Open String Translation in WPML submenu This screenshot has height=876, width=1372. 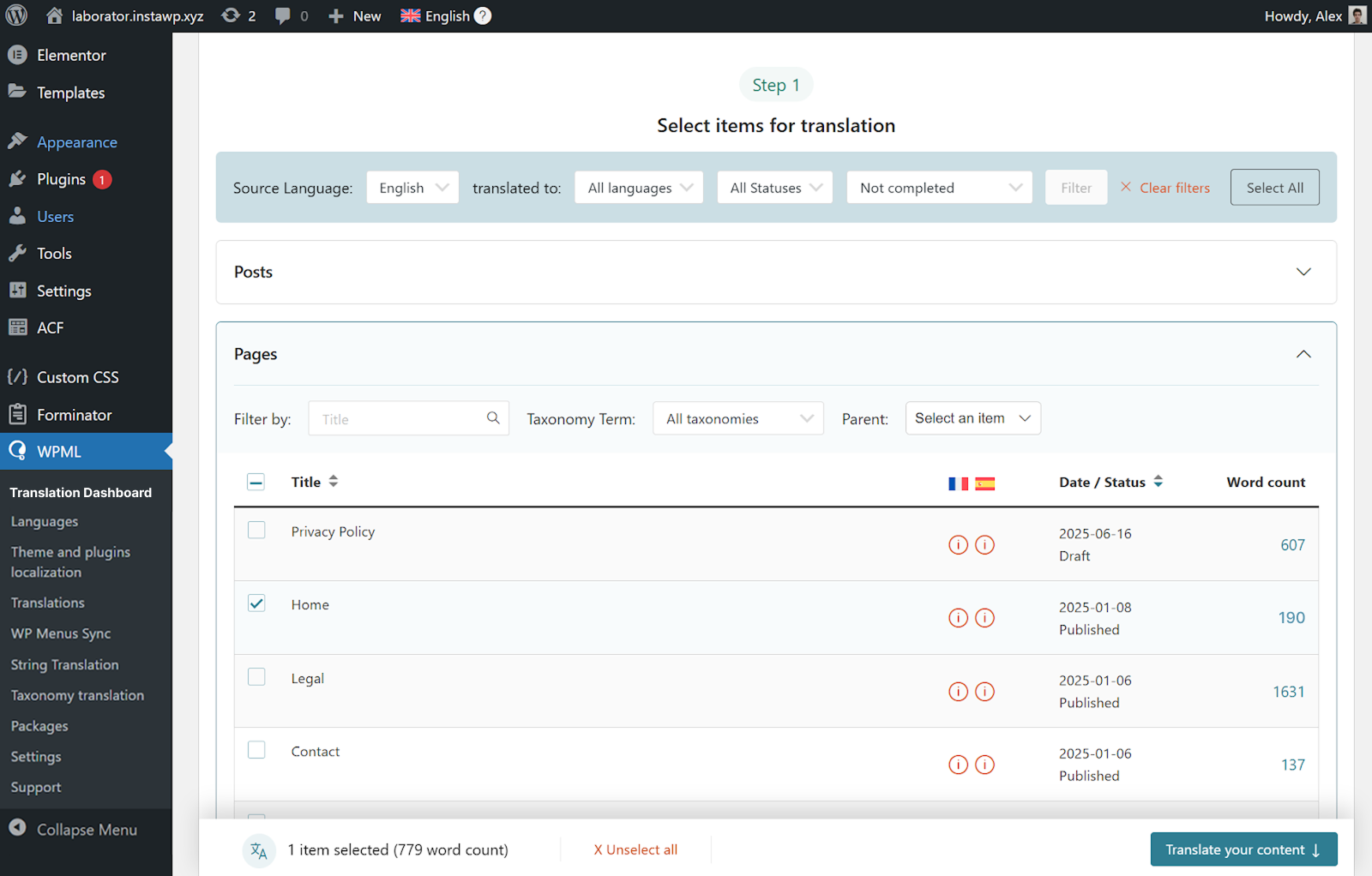click(x=64, y=664)
